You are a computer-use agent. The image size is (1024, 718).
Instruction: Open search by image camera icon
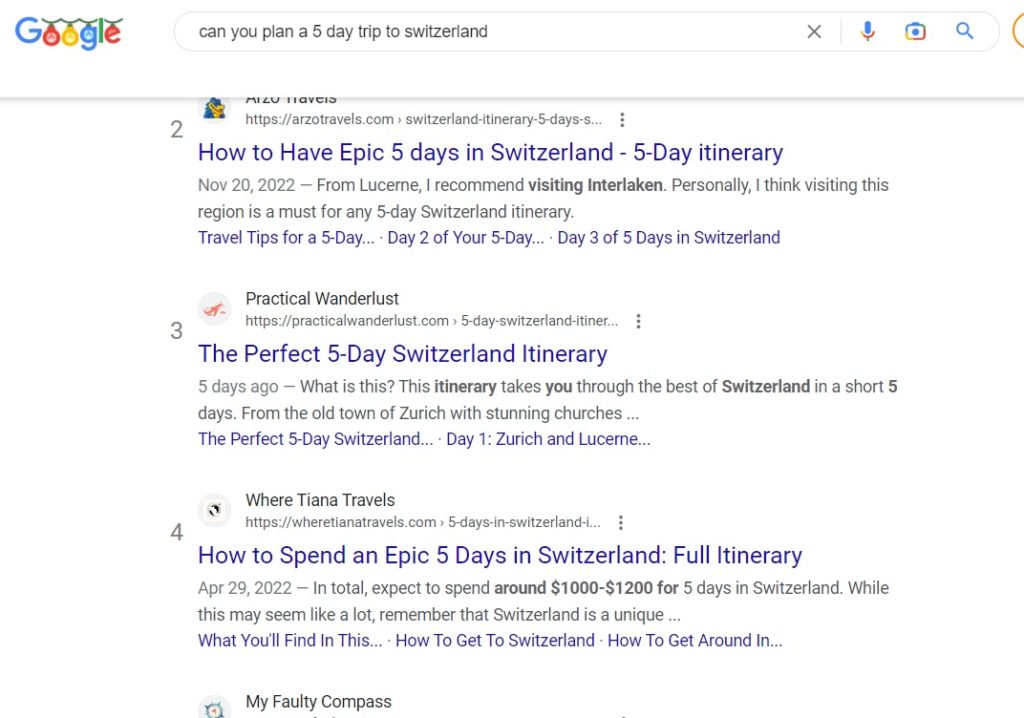click(915, 31)
